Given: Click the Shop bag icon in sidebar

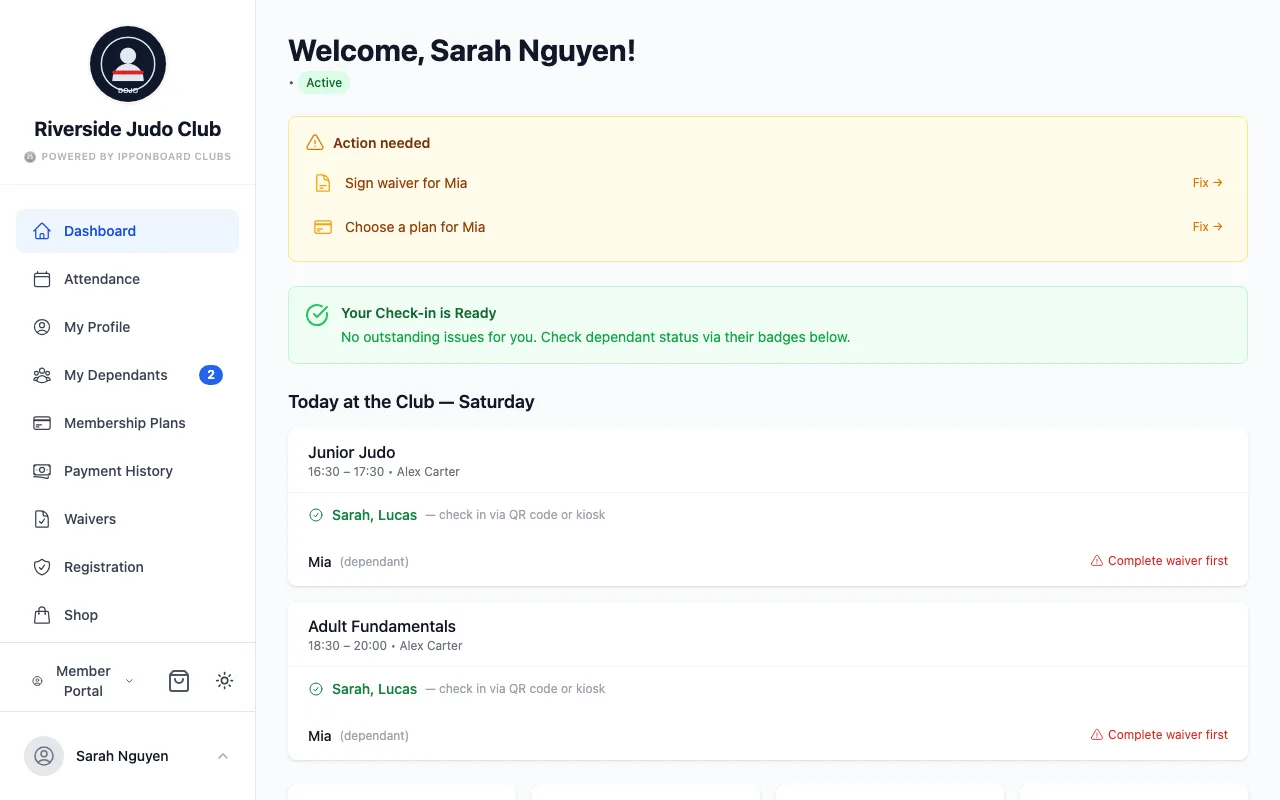Looking at the screenshot, I should tap(42, 615).
